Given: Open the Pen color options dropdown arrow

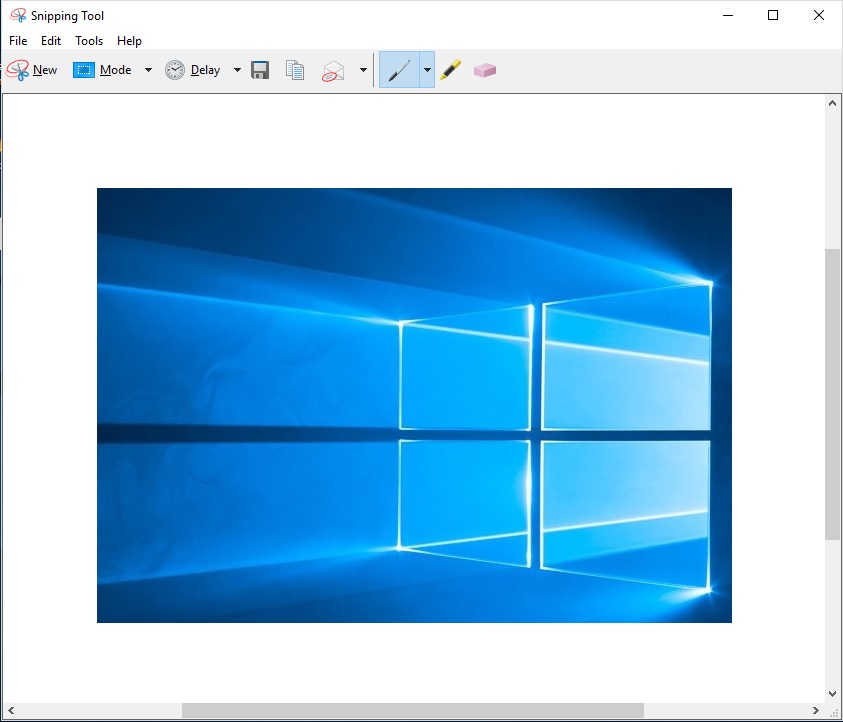Looking at the screenshot, I should 427,70.
